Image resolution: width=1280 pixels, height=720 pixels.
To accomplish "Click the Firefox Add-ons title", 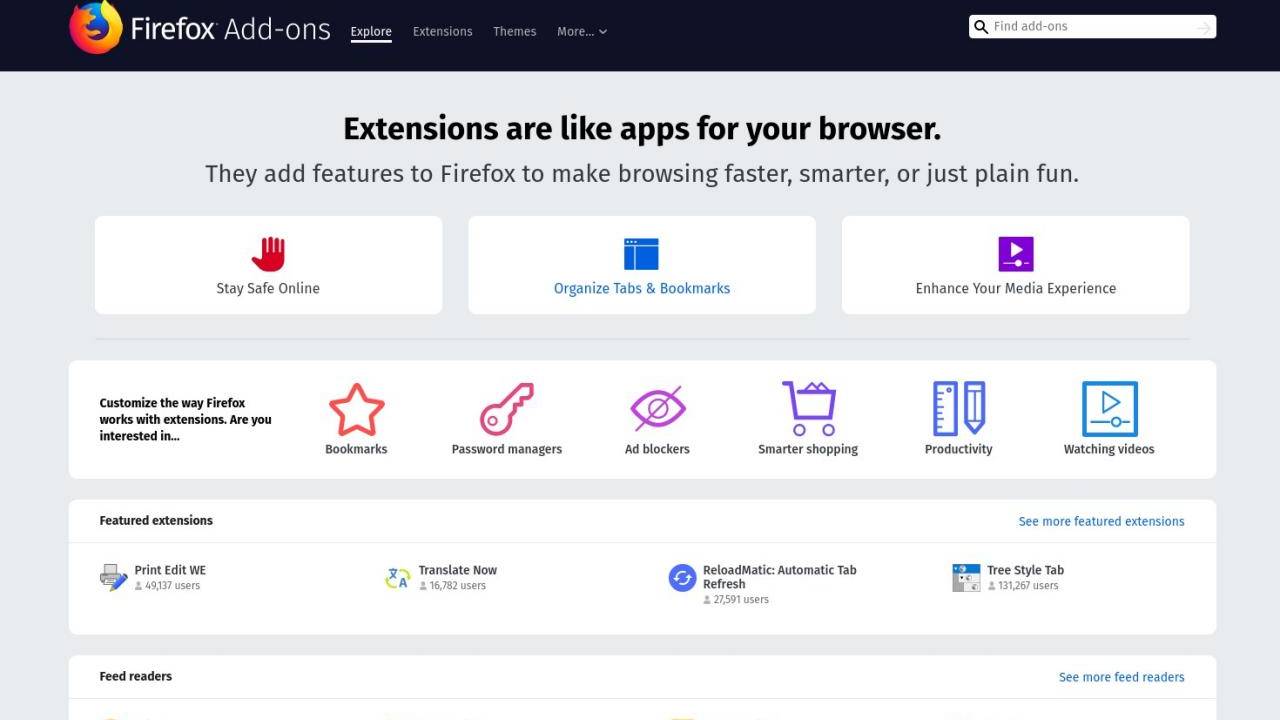I will (230, 29).
